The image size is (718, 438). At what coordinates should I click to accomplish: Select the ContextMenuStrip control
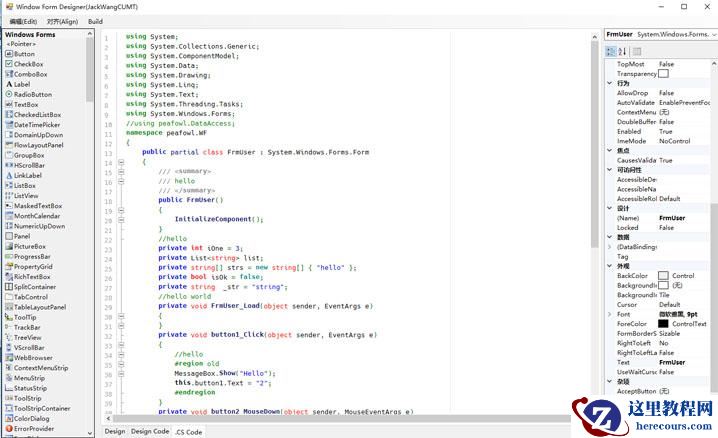[x=36, y=368]
